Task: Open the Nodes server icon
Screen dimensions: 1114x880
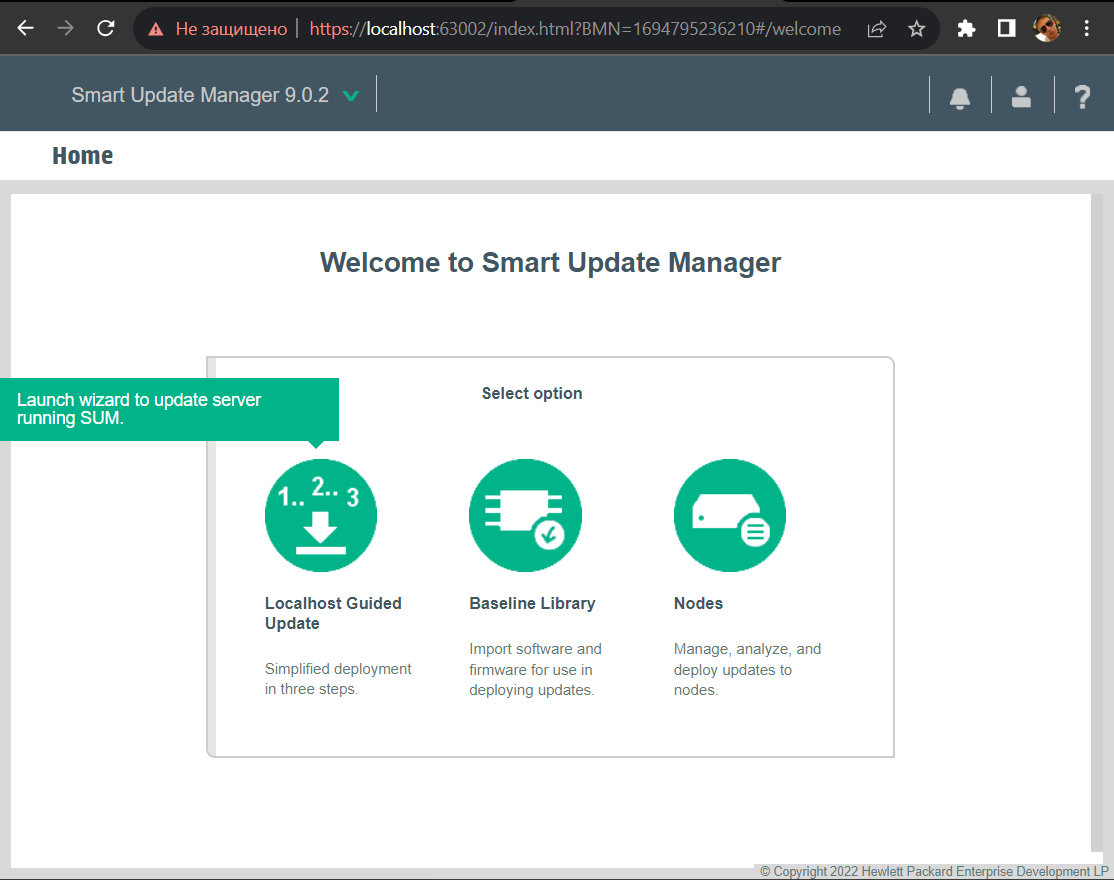Action: pyautogui.click(x=730, y=515)
